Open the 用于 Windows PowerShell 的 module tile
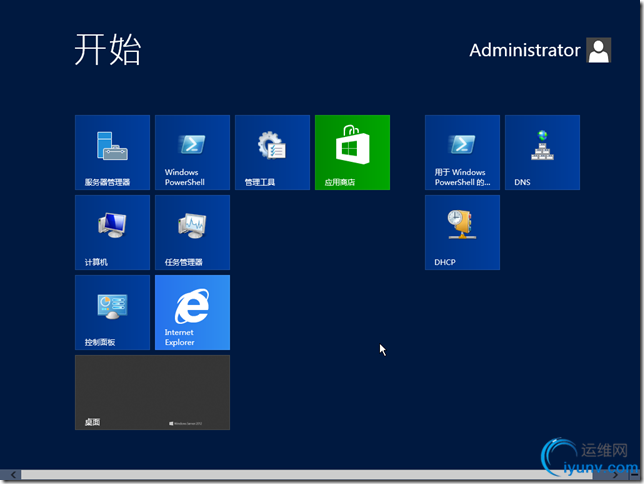Screen dimensions: 644x484 click(x=462, y=152)
